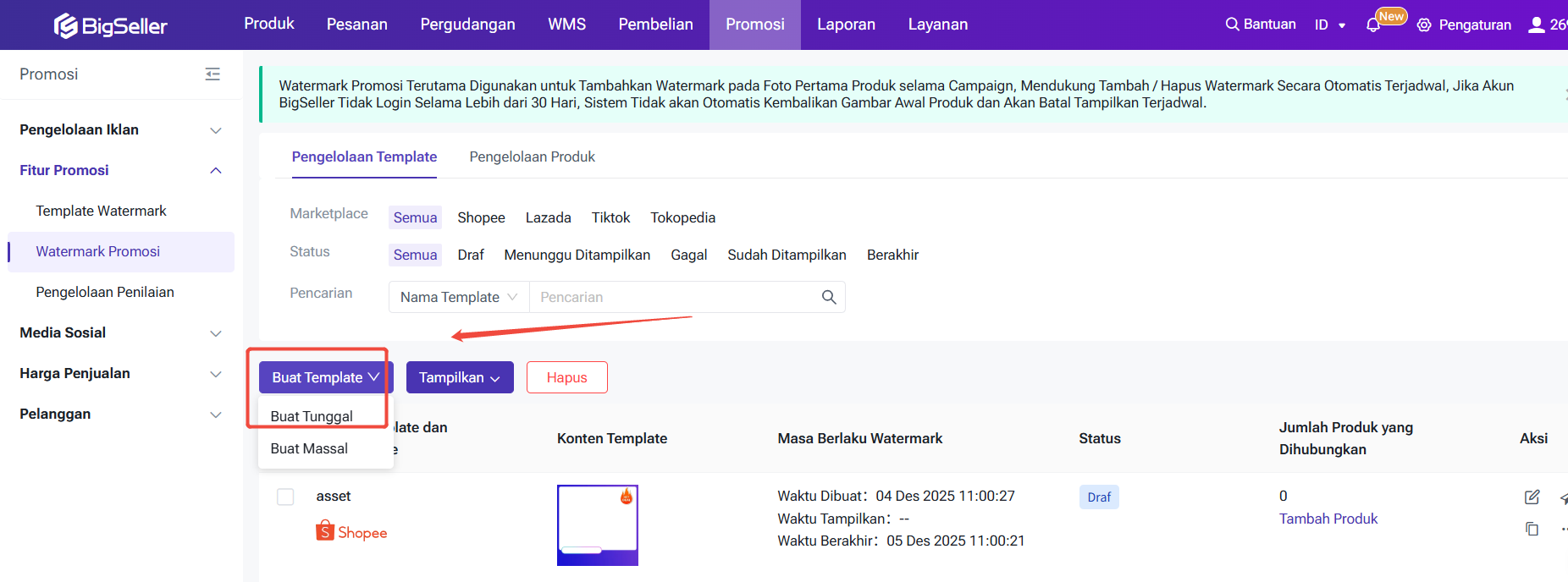Click the BigSeller logo icon
Image resolution: width=1568 pixels, height=582 pixels.
pyautogui.click(x=66, y=25)
